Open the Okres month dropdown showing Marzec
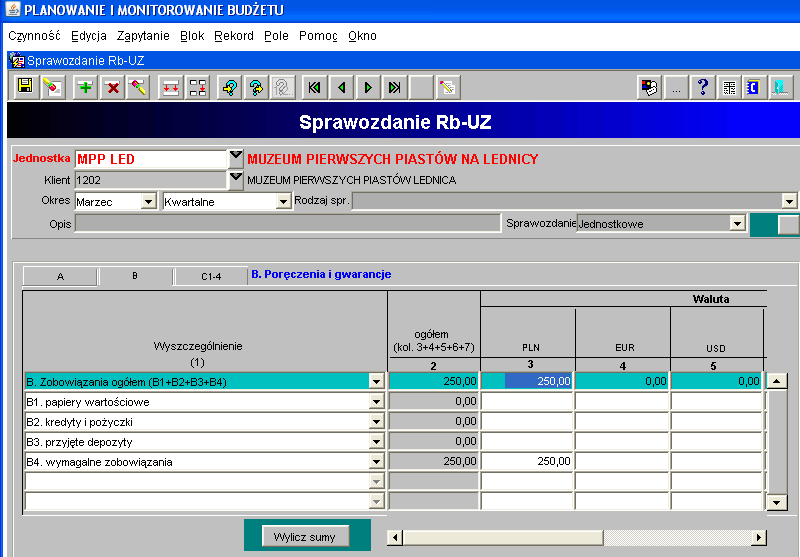The height and width of the screenshot is (557, 800). coord(148,201)
